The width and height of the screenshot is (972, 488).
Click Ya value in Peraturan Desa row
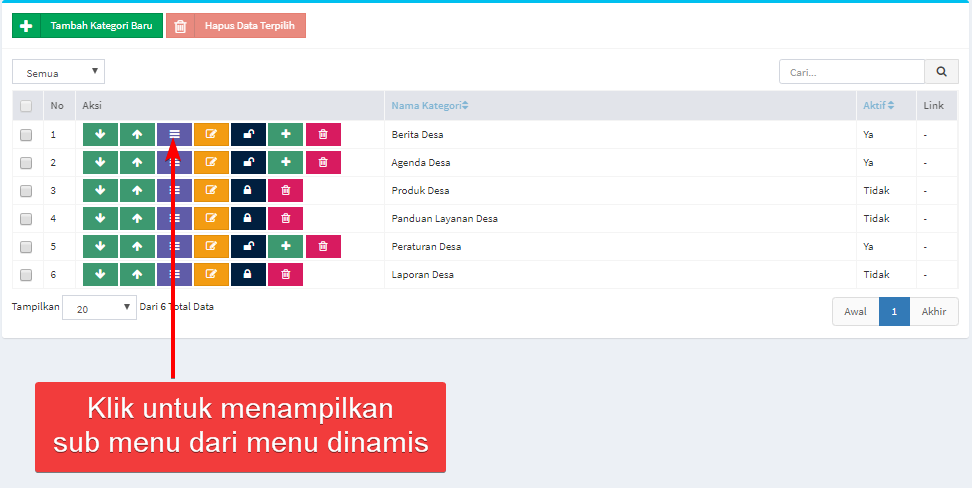tap(868, 246)
